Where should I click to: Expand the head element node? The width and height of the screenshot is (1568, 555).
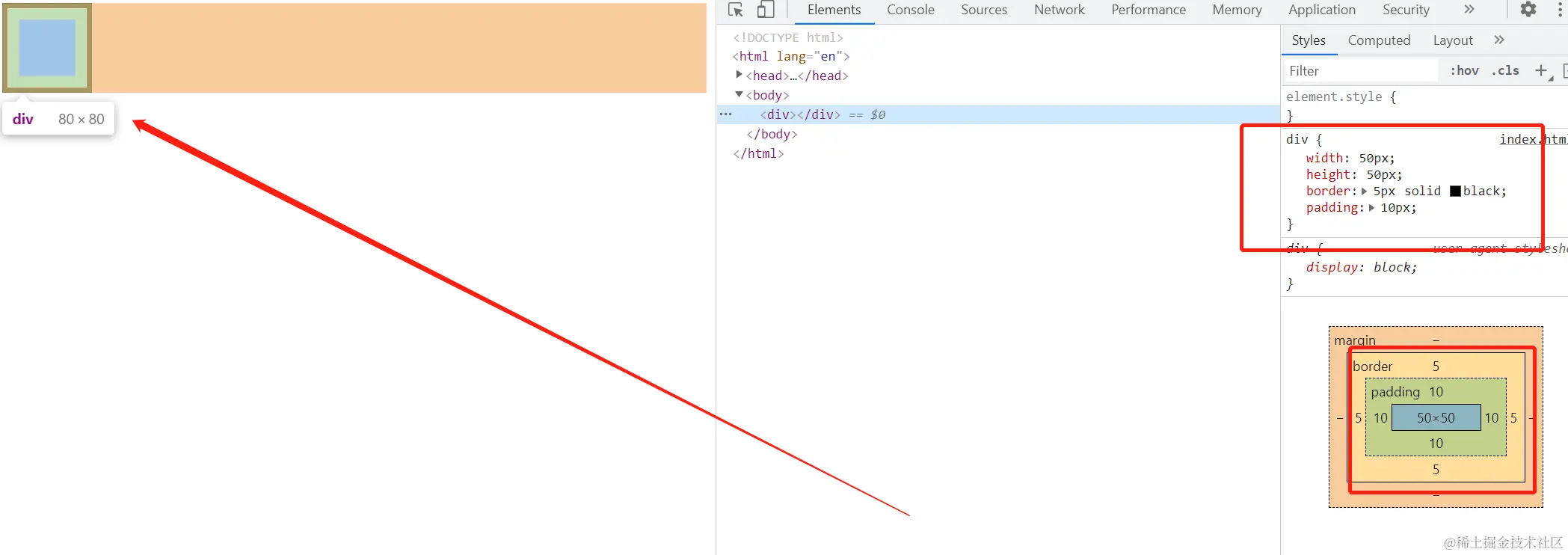(739, 75)
